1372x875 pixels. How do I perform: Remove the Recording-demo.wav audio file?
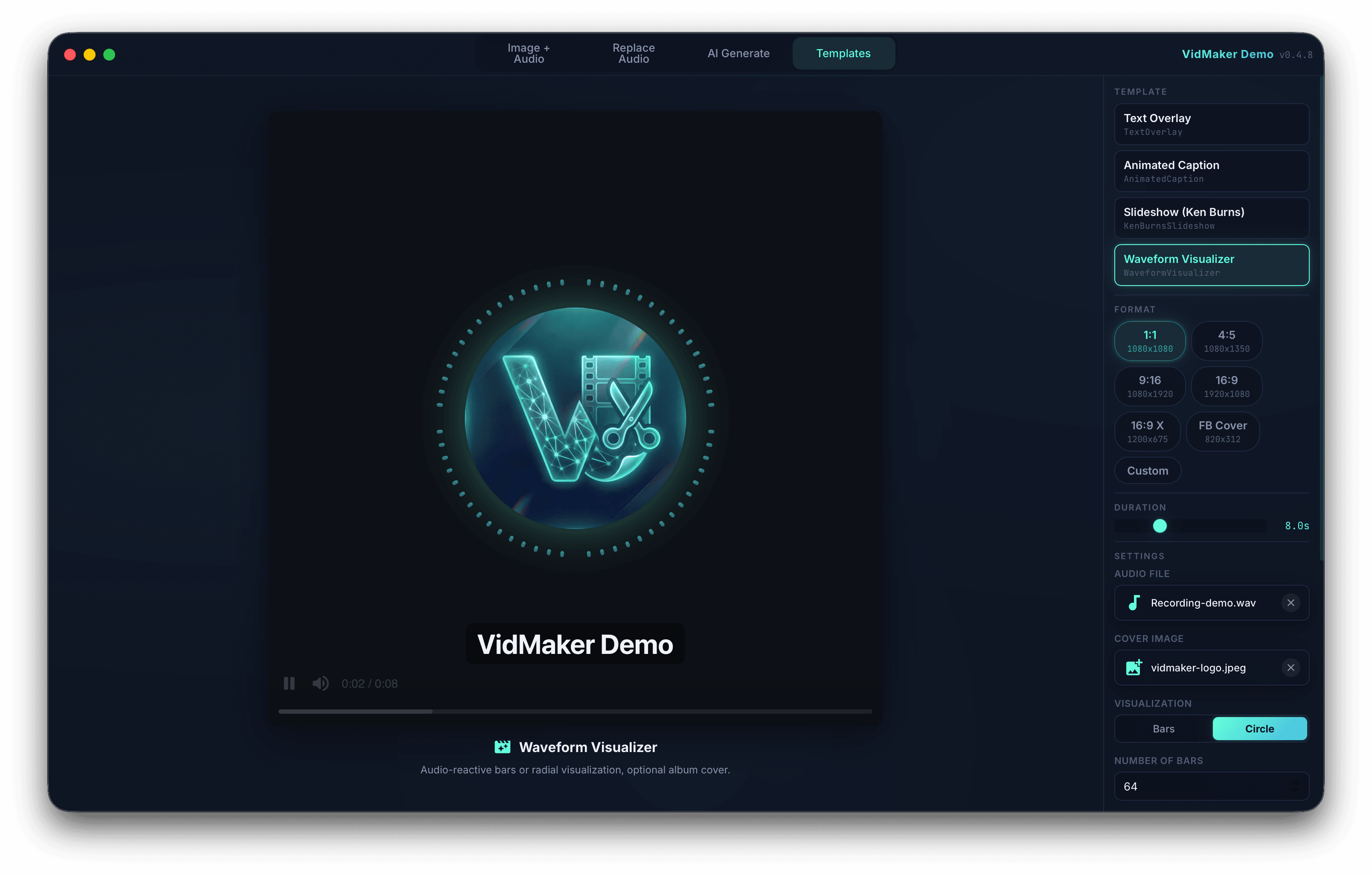pyautogui.click(x=1291, y=603)
